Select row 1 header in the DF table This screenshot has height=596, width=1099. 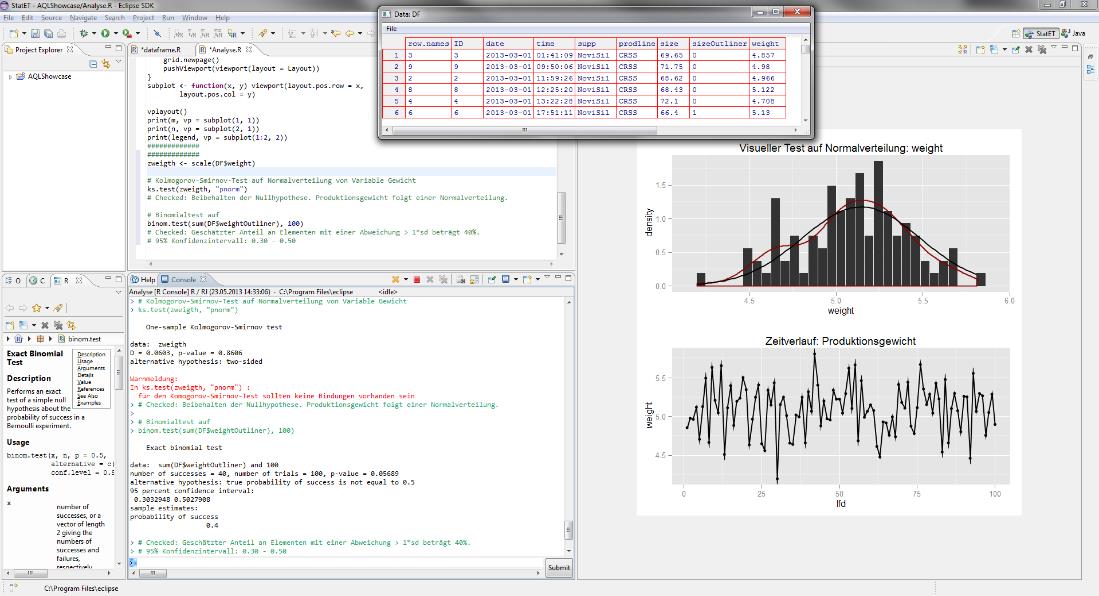[x=395, y=55]
